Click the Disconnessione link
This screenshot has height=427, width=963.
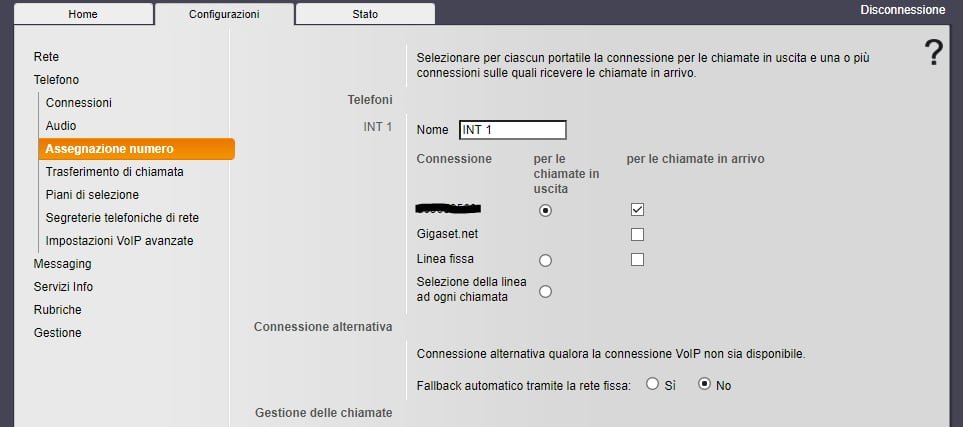click(903, 10)
